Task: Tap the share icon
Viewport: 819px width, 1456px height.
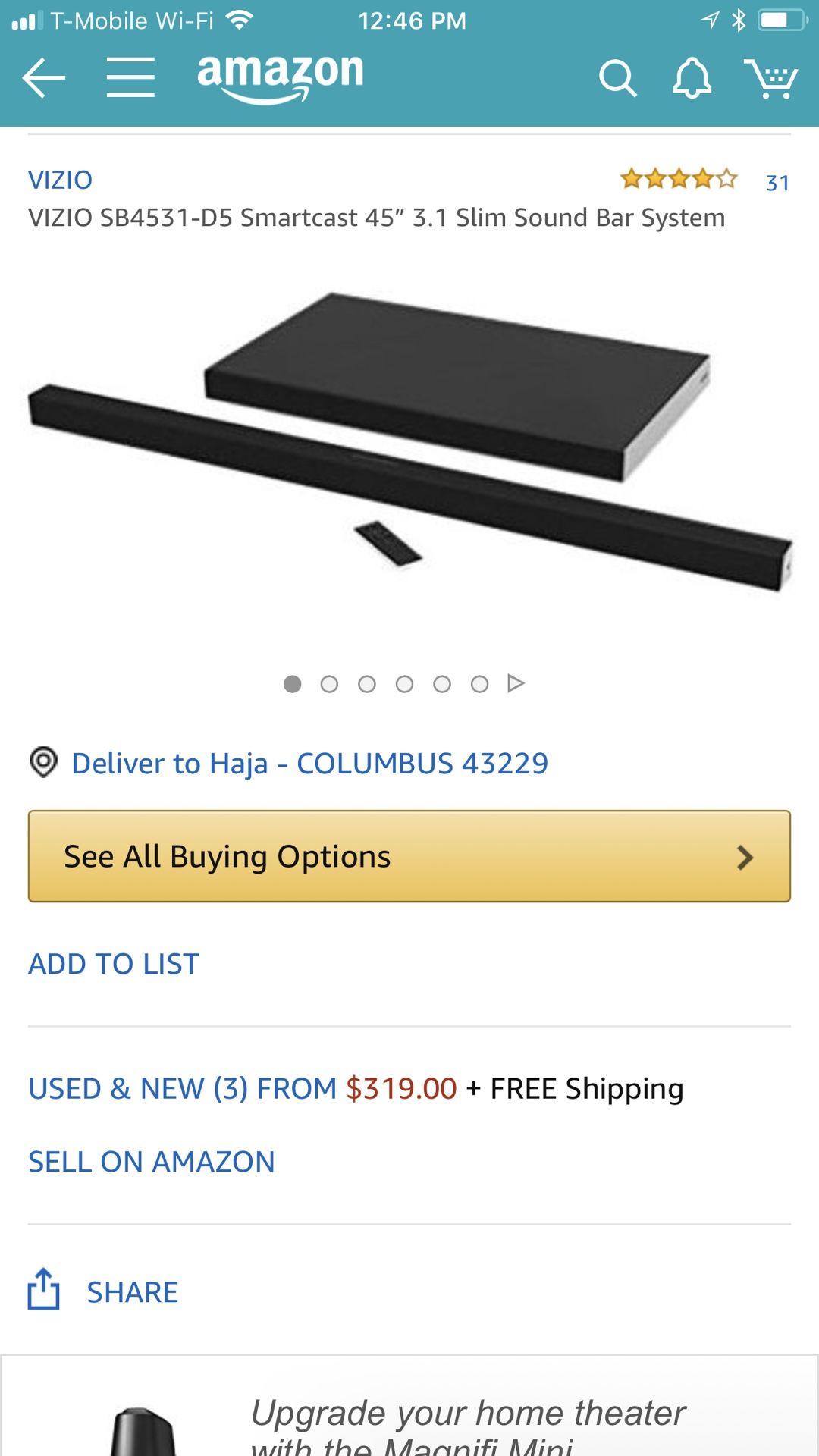Action: pyautogui.click(x=44, y=1289)
